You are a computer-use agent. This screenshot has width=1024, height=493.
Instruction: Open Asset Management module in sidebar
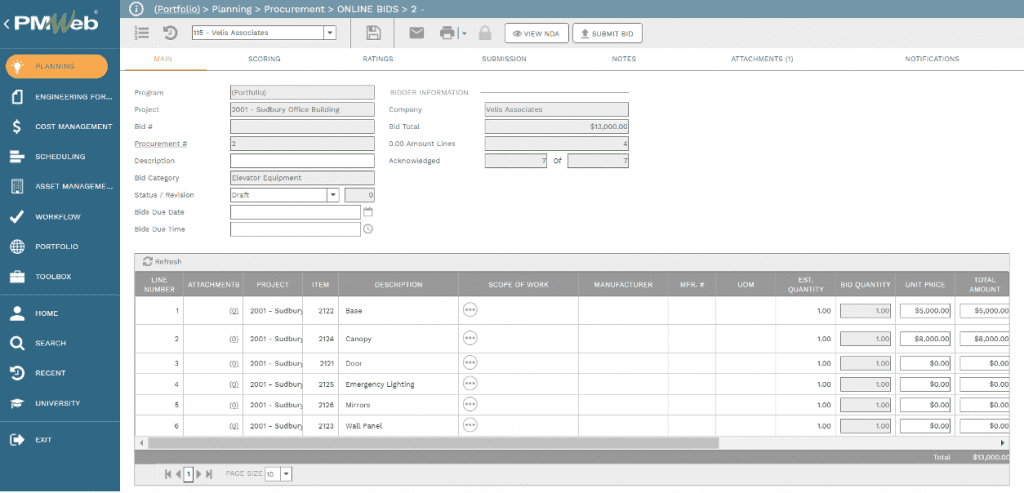[60, 187]
